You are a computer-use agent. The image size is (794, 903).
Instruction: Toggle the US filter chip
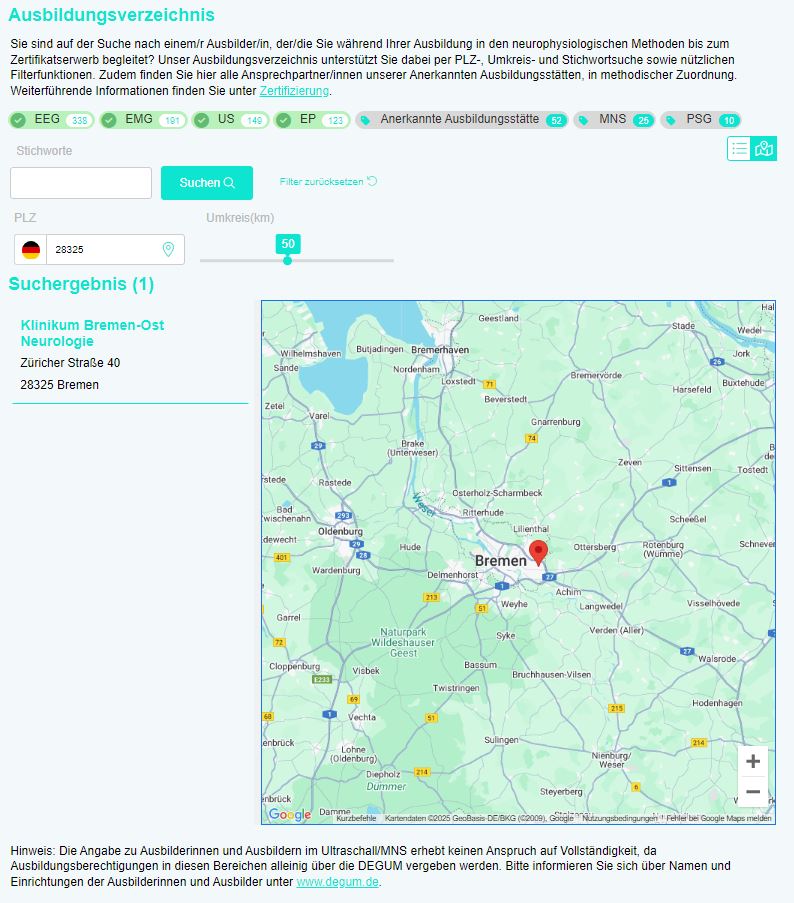pyautogui.click(x=230, y=120)
